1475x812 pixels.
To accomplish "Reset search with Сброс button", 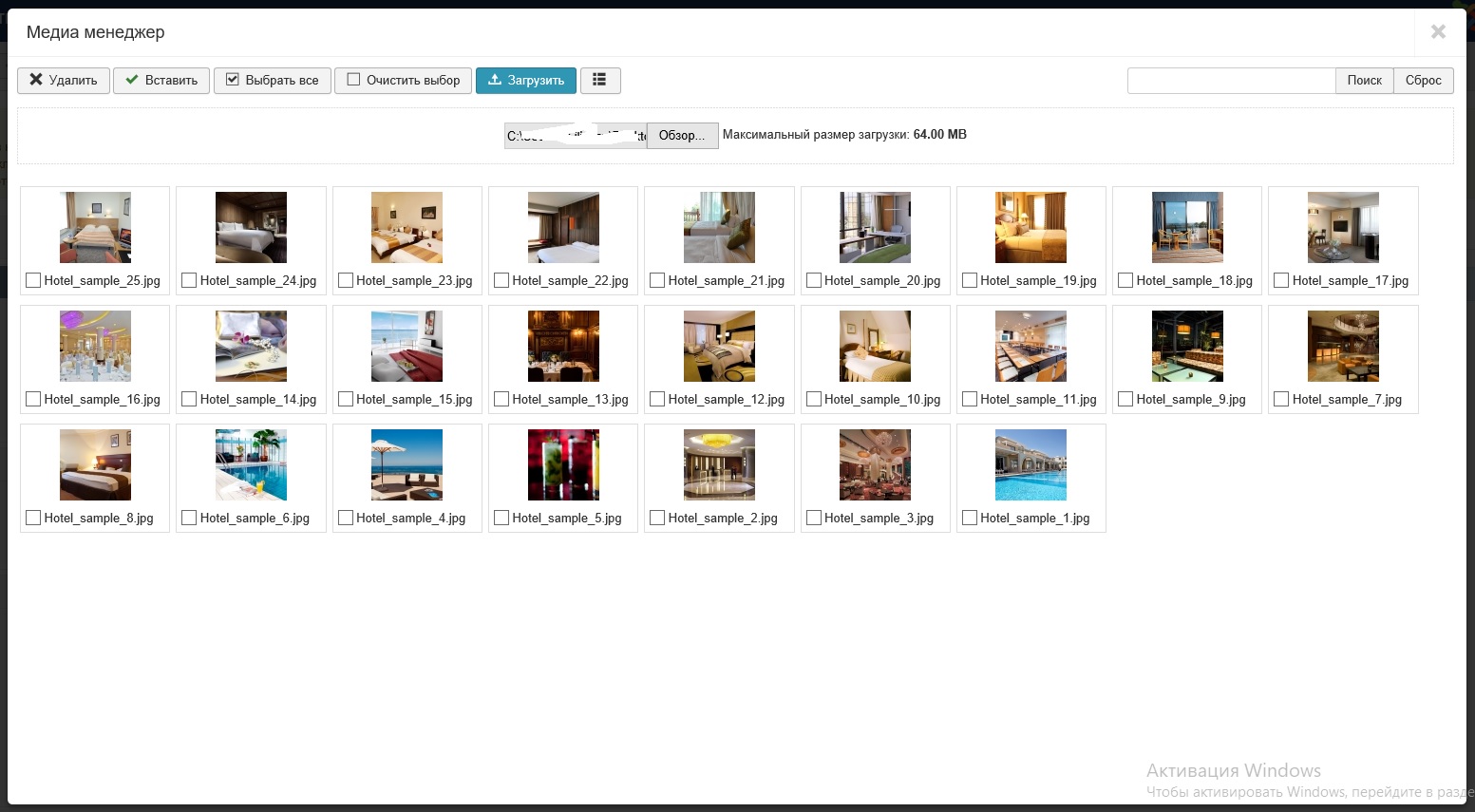I will click(x=1423, y=81).
